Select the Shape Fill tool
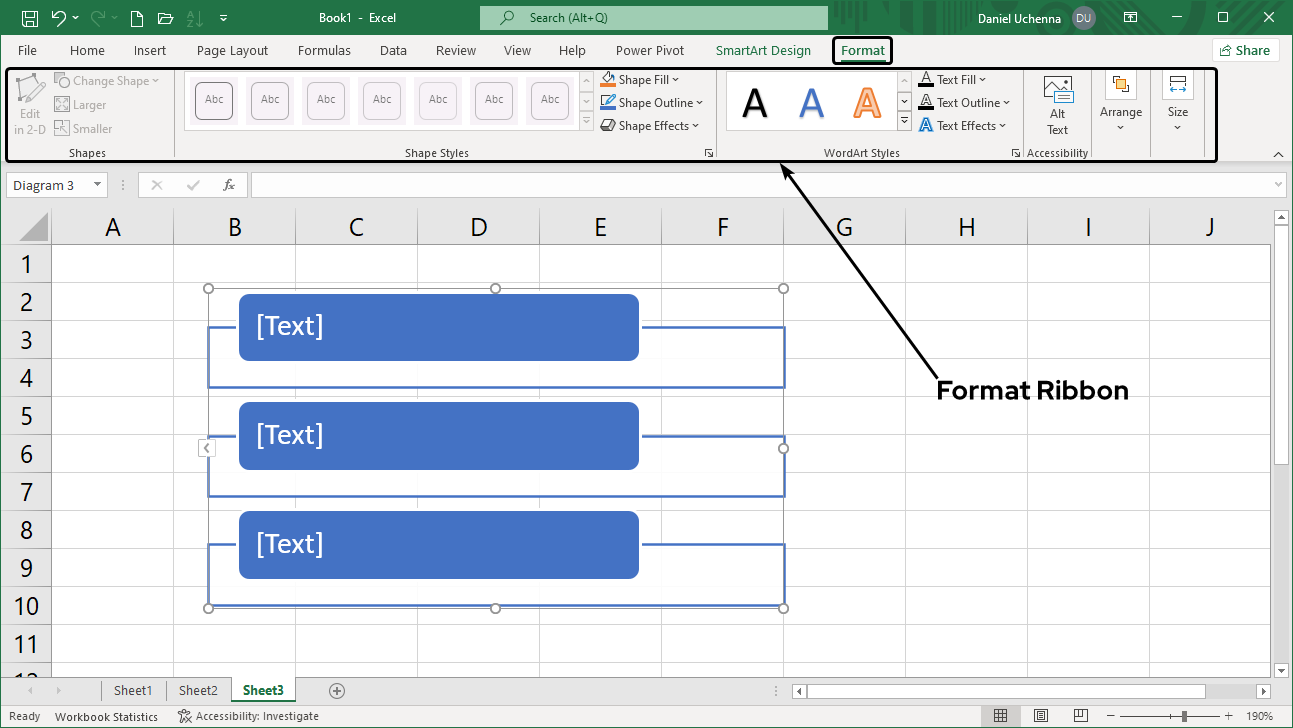 (x=640, y=79)
